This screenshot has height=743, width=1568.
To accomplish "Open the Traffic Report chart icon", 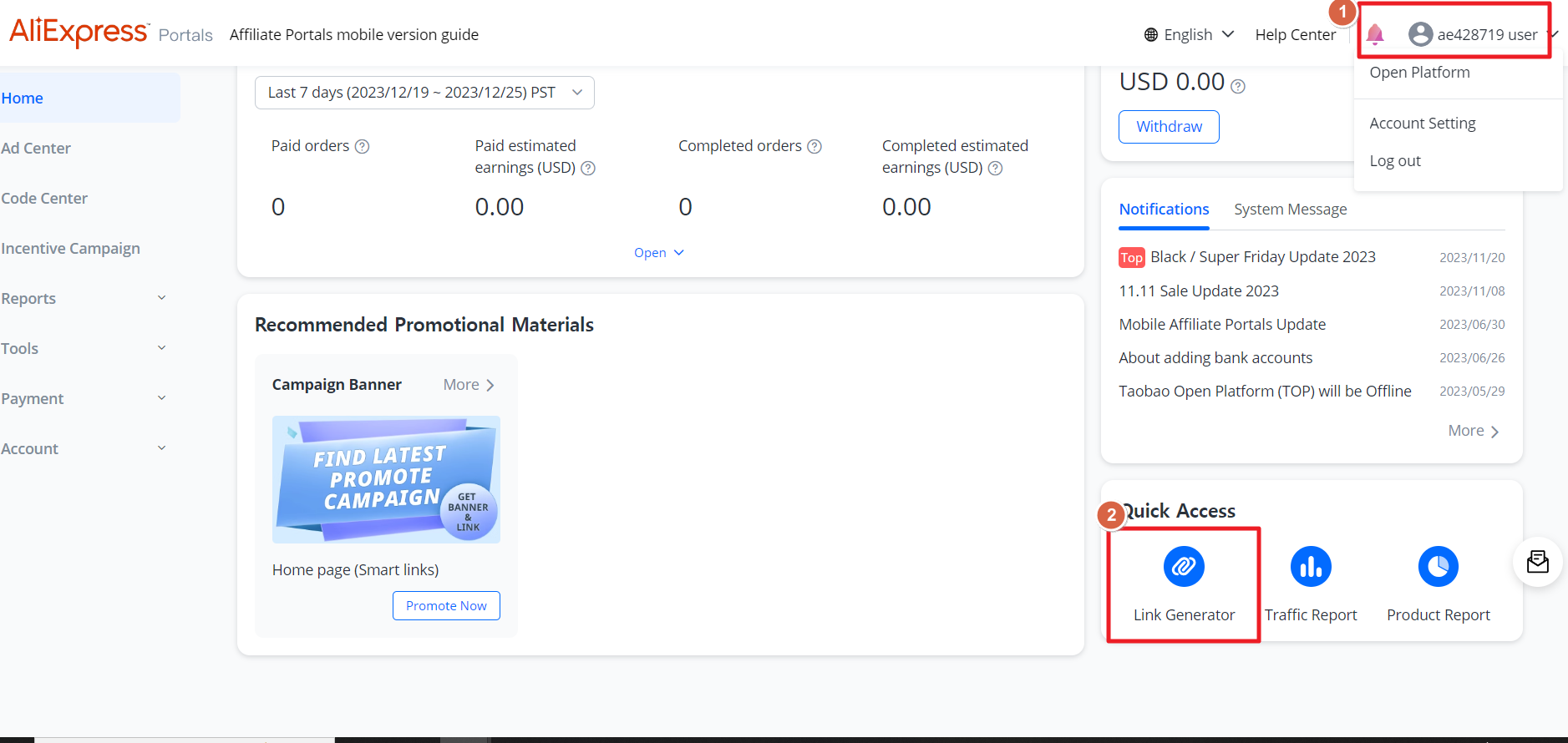I will [x=1311, y=567].
